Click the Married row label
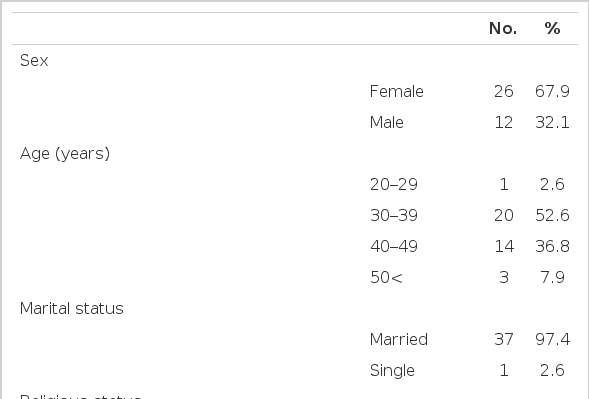This screenshot has height=399, width=589. (x=399, y=340)
